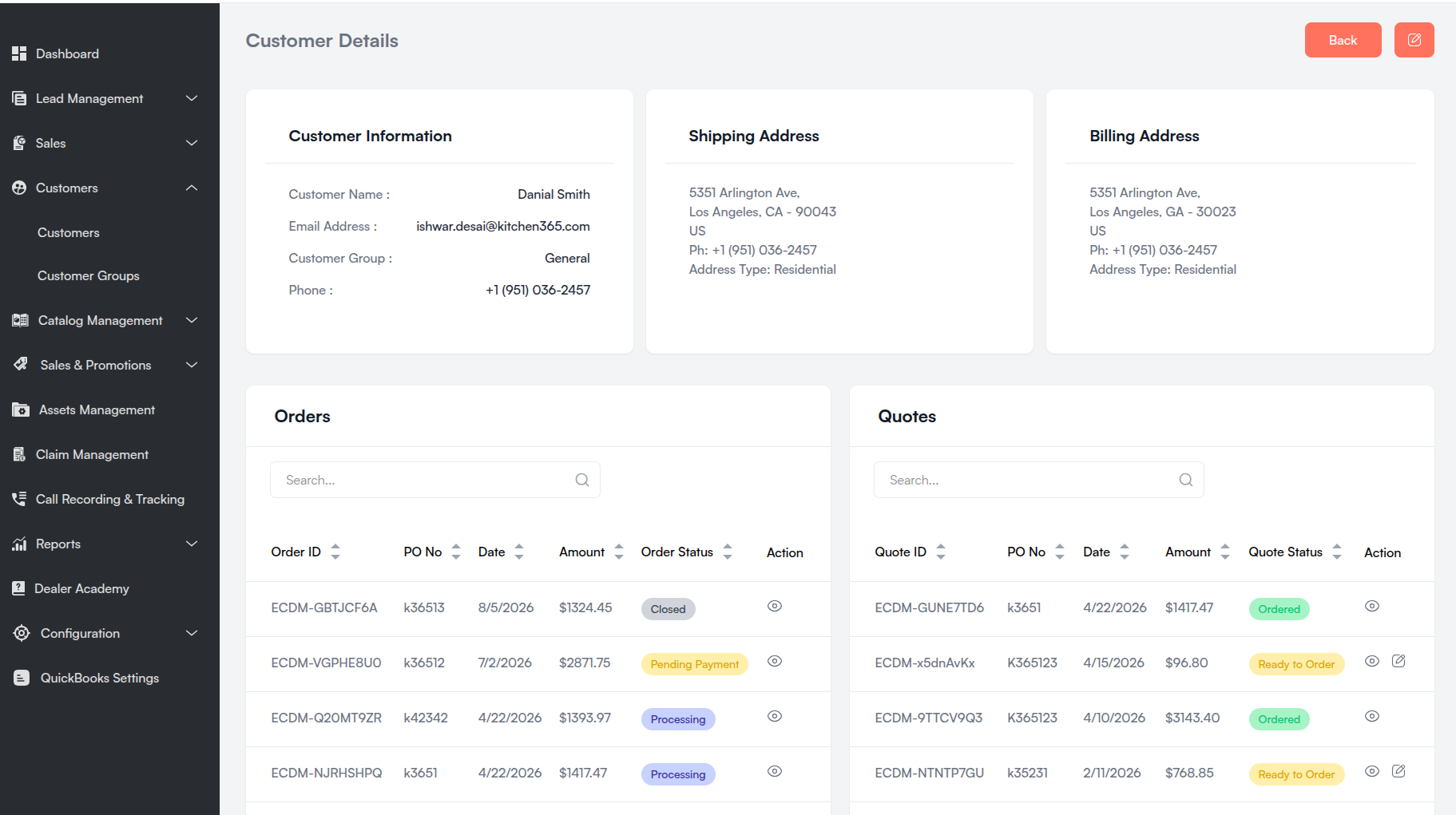Click the Dealer Academy sidebar icon
Viewport: 1456px width, 815px height.
(x=19, y=588)
